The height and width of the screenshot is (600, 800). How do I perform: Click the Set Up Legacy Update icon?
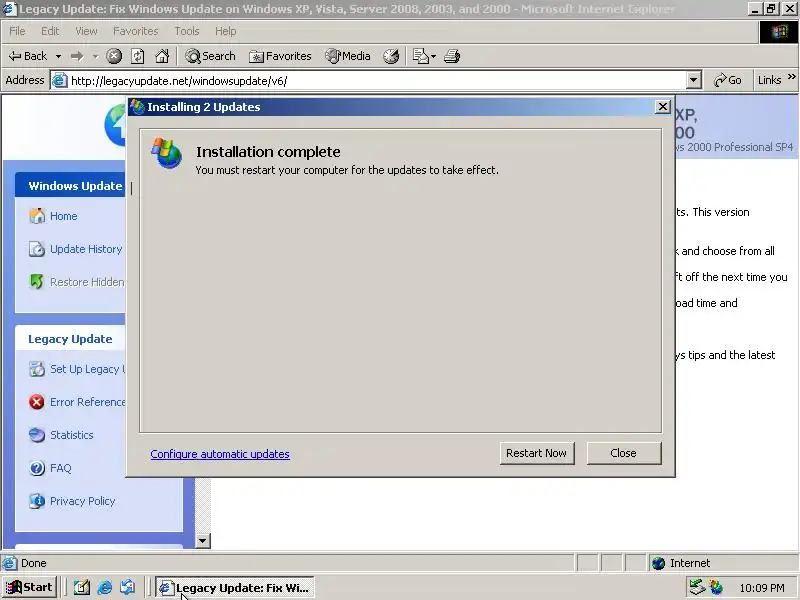[37, 369]
